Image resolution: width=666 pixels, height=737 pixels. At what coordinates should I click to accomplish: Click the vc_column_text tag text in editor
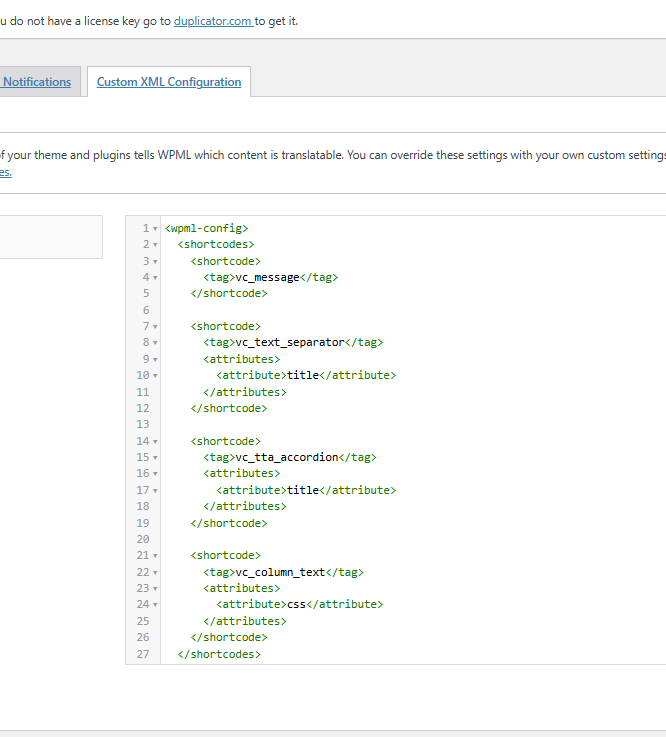coord(280,572)
